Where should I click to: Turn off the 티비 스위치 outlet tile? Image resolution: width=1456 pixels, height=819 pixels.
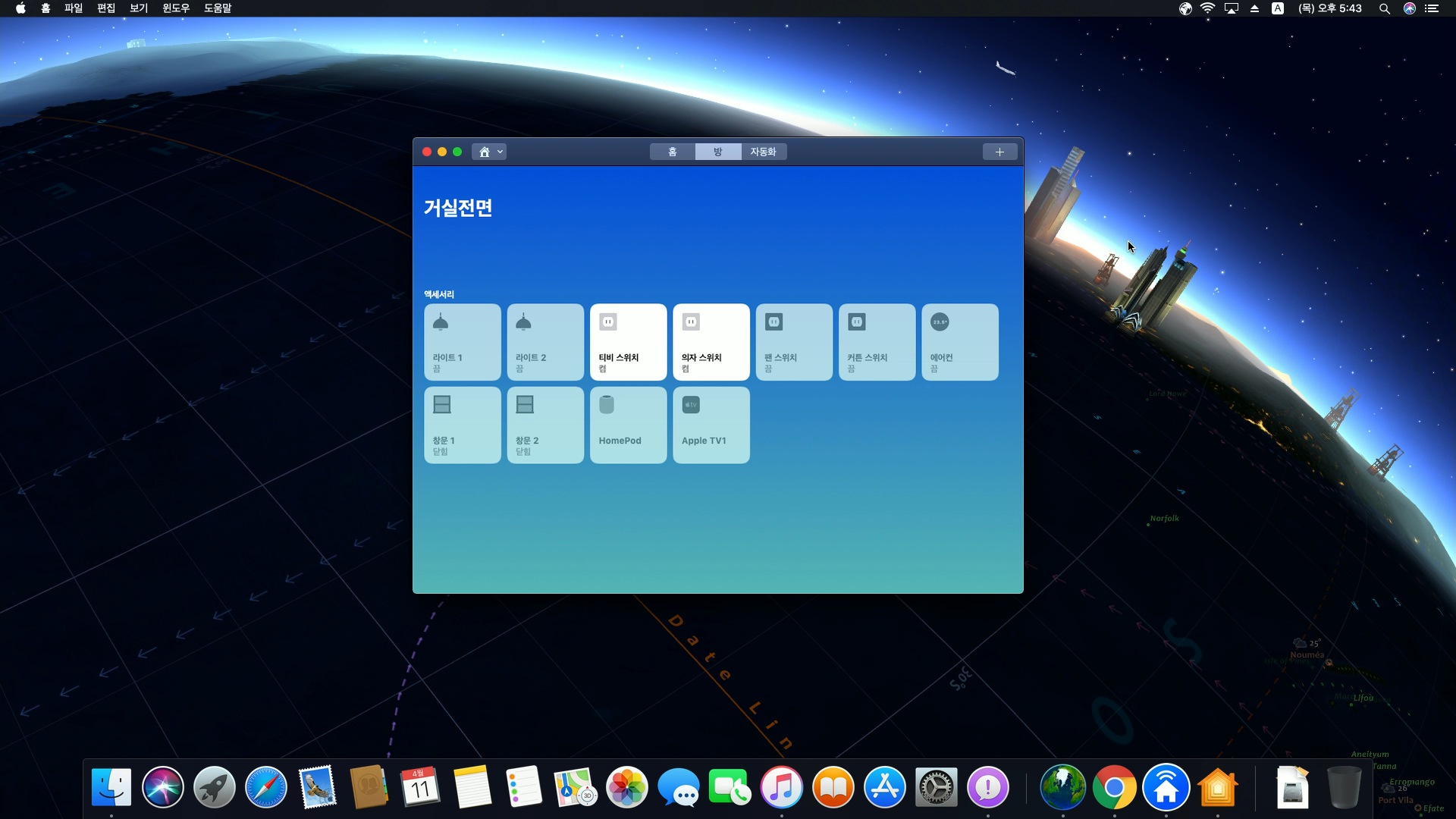pyautogui.click(x=628, y=342)
